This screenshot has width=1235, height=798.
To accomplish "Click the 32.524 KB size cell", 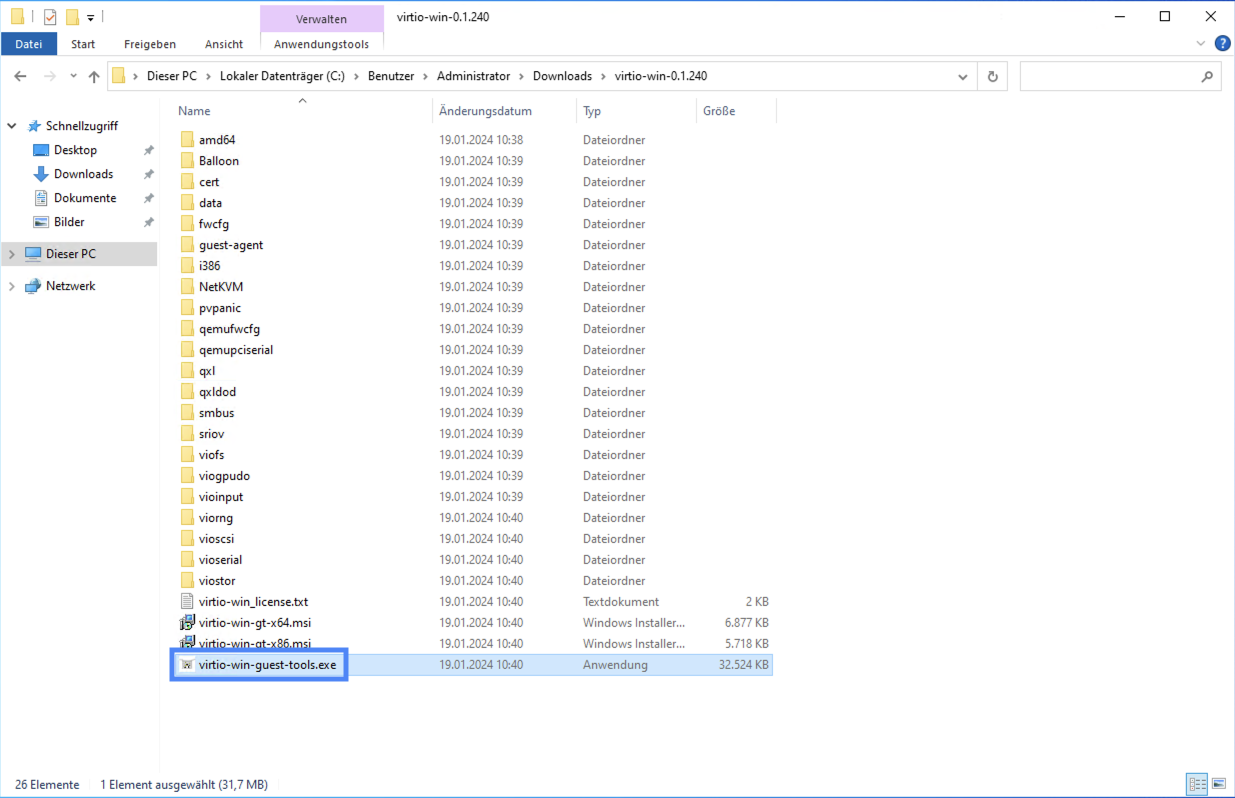I will (x=743, y=665).
